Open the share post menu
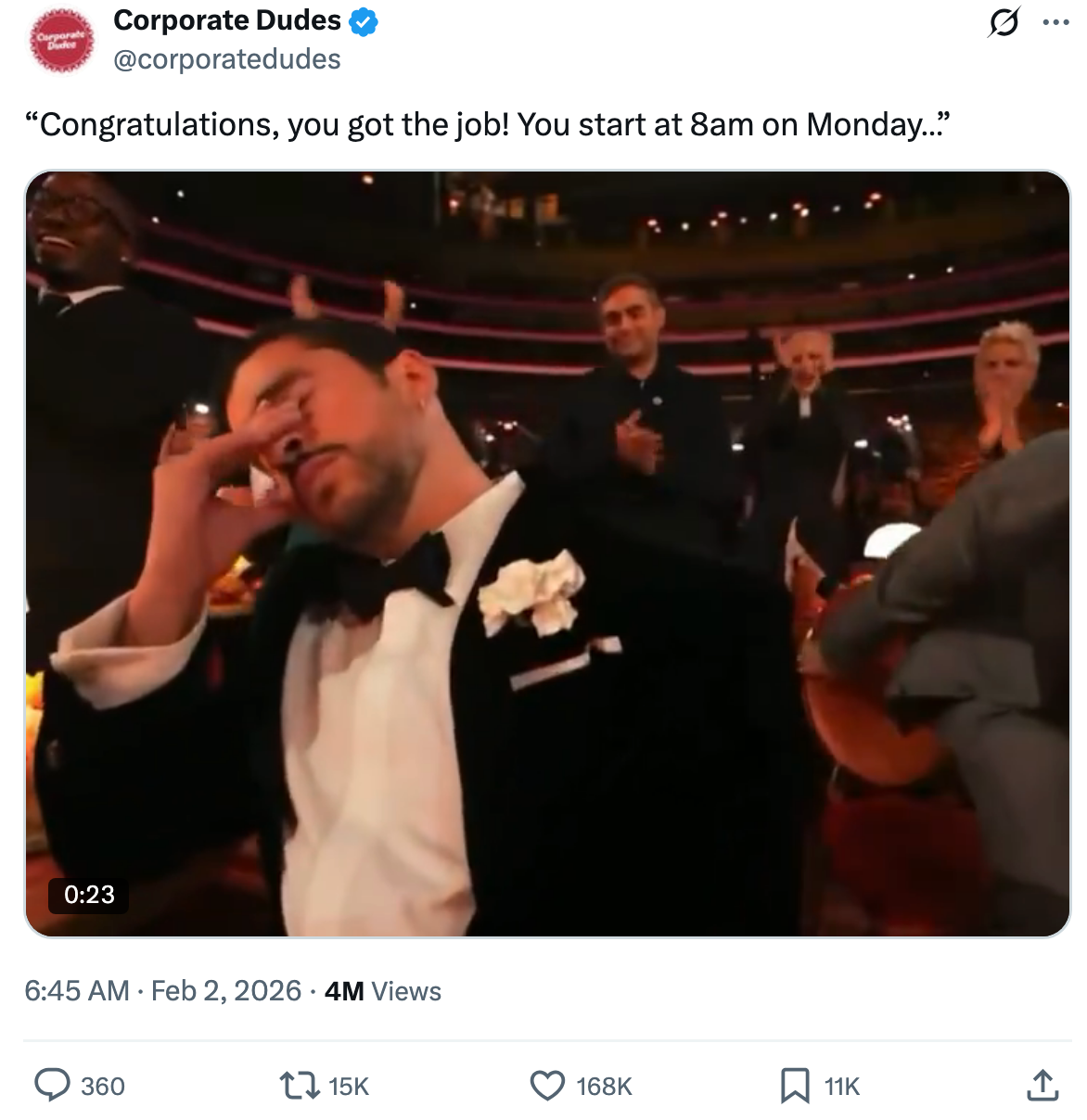This screenshot has height=1120, width=1087. click(1042, 1085)
